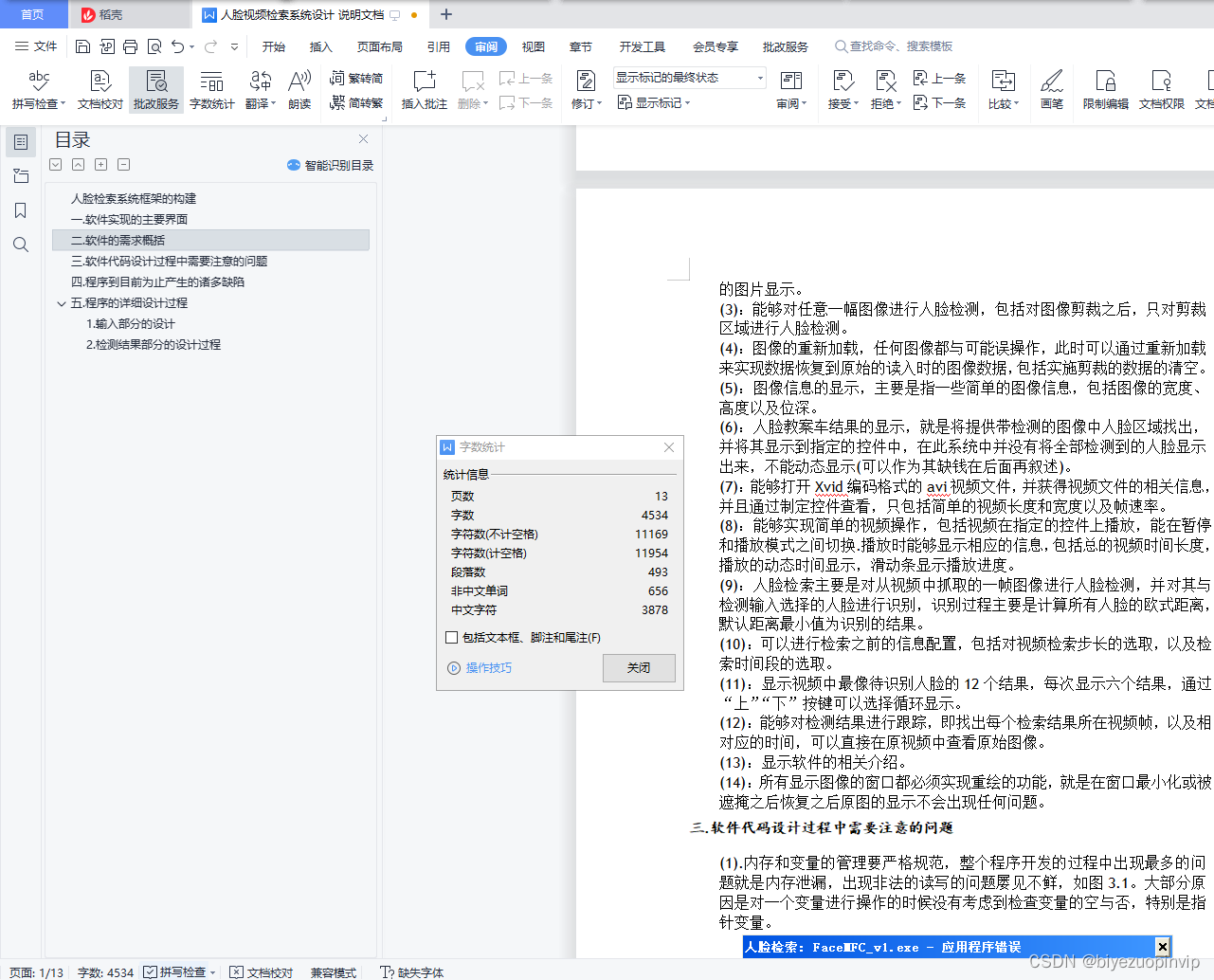Toggle 包括文本框、脚注和尾注 checkbox

coord(452,637)
